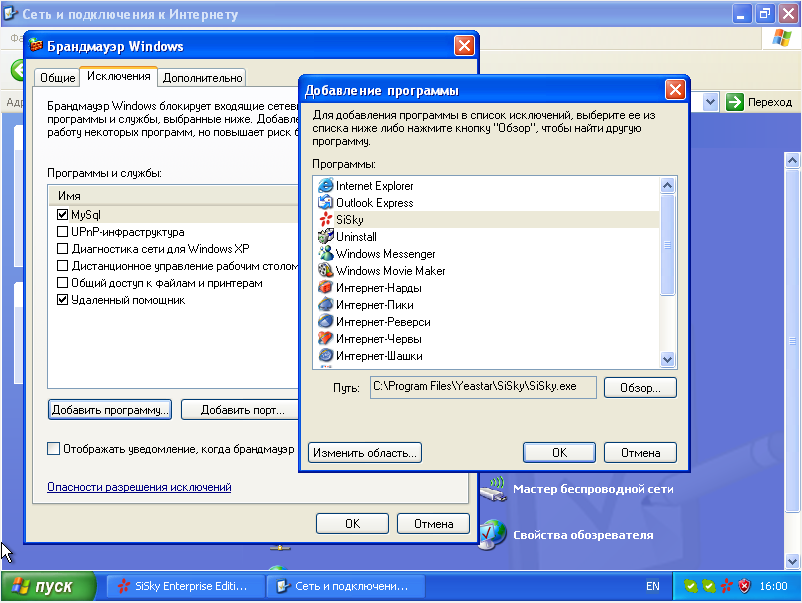Tick the Отображать уведомление checkbox
The height and width of the screenshot is (603, 802).
[x=54, y=449]
